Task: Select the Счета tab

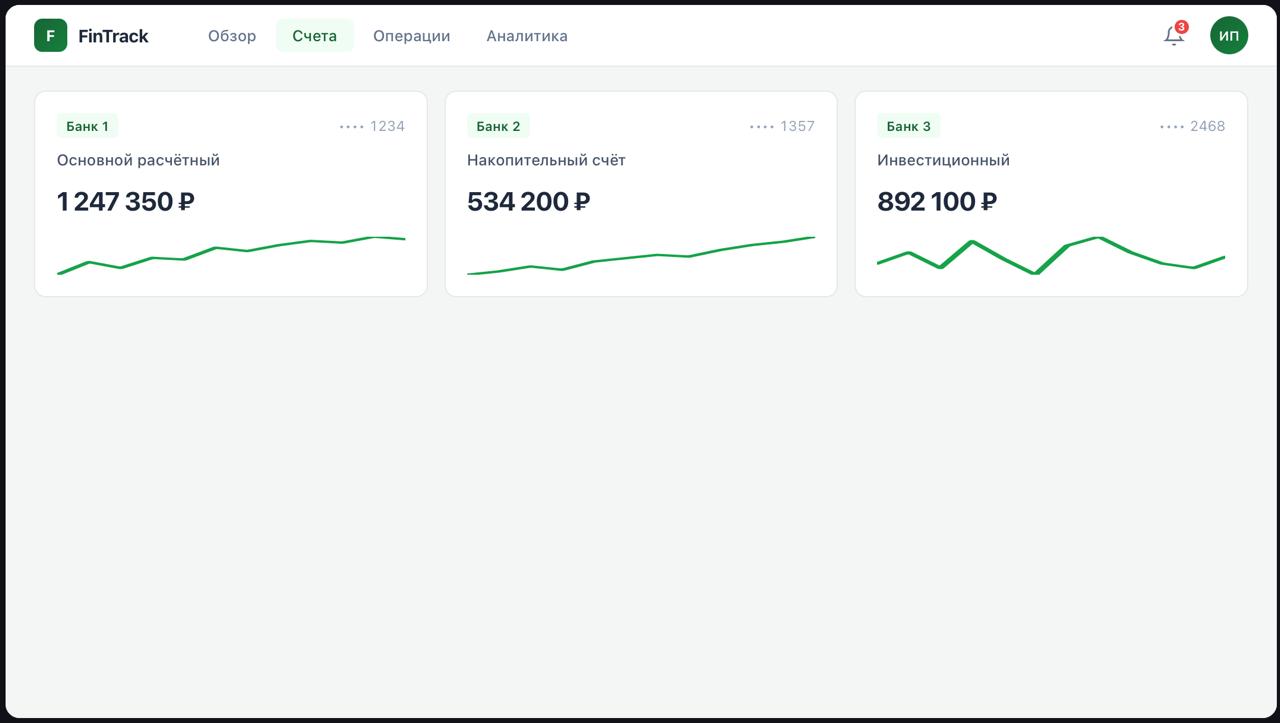Action: pos(315,36)
